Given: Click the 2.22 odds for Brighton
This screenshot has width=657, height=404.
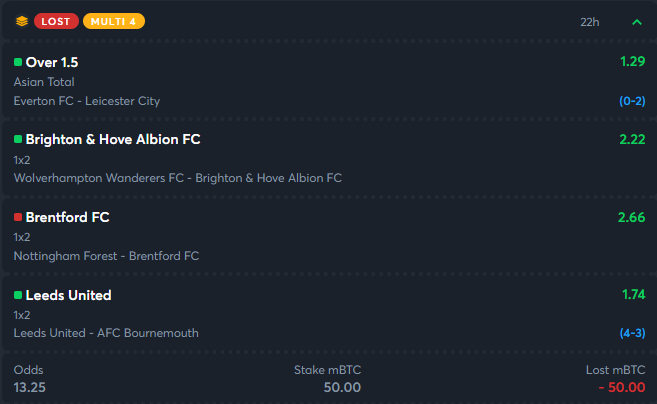Looking at the screenshot, I should [632, 139].
